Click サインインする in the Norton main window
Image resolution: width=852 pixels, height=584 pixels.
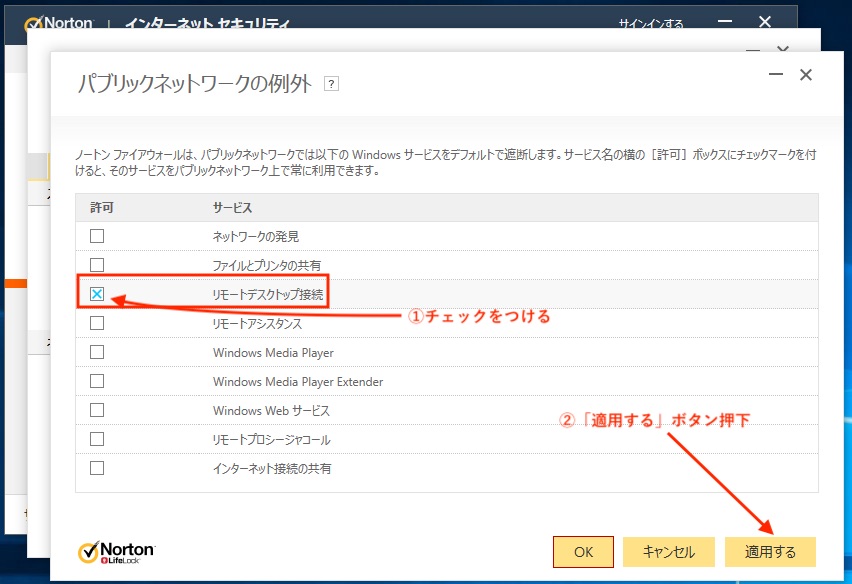click(x=651, y=23)
